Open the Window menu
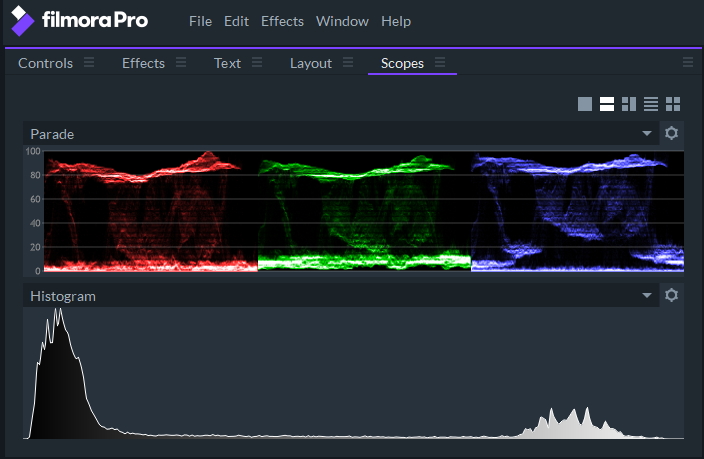The width and height of the screenshot is (704, 459). coord(342,21)
